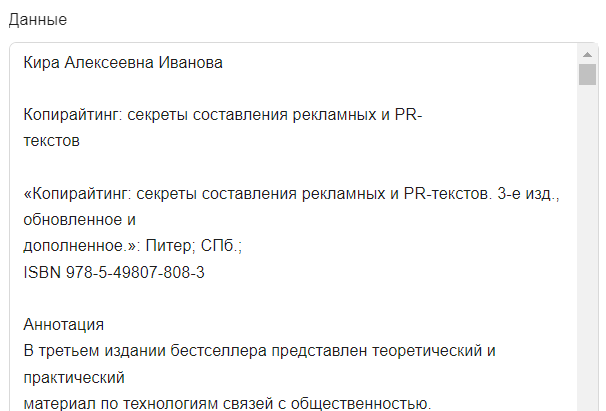Place cursor at обновленное и line

click(x=80, y=220)
